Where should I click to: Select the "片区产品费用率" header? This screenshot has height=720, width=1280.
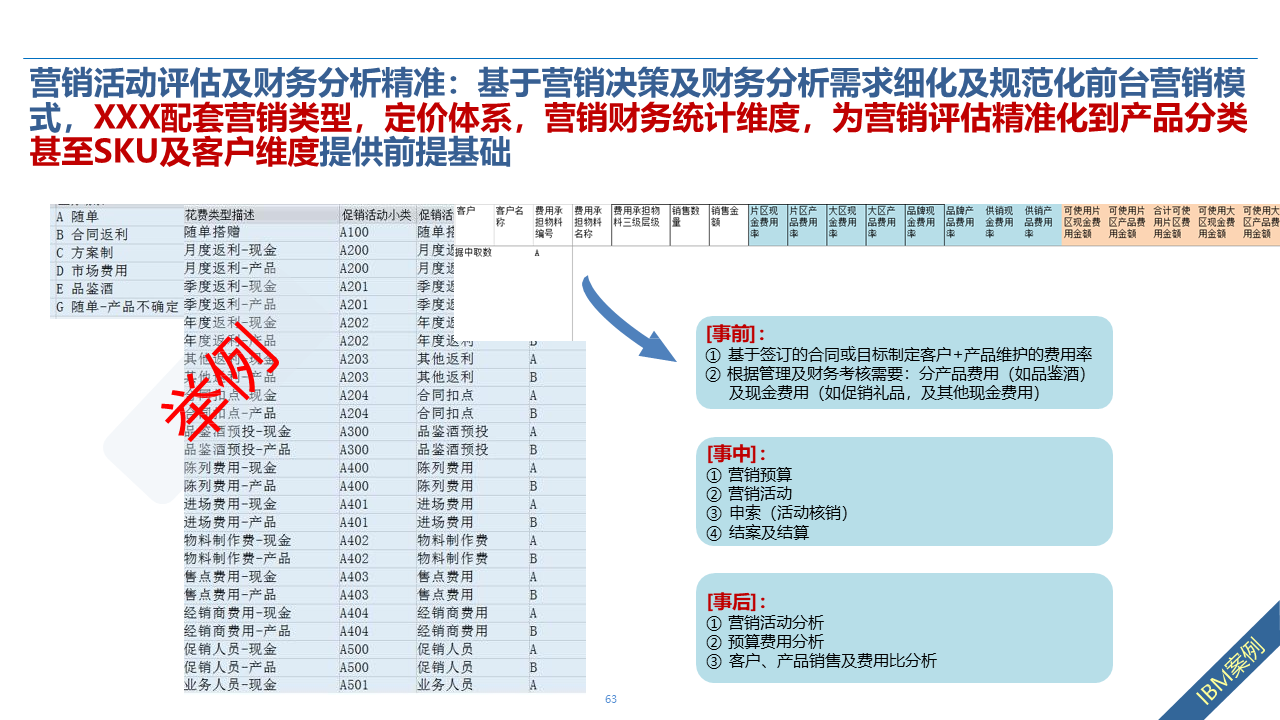pos(807,224)
